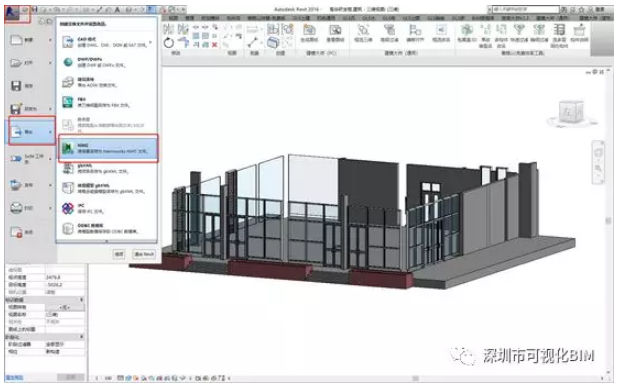Image resolution: width=617 pixels, height=387 pixels.
Task: Open the Properties help link
Action: tap(14, 378)
